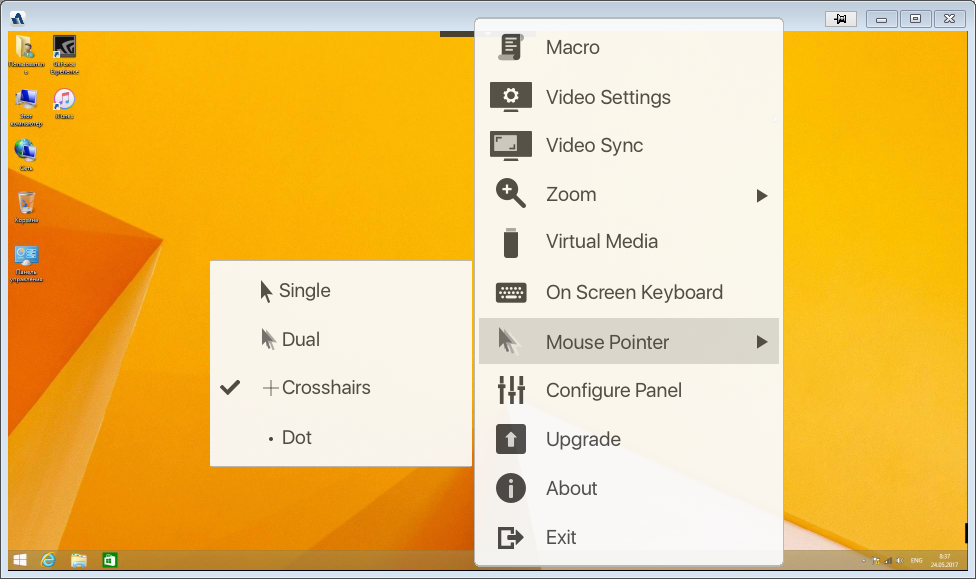The image size is (976, 579).
Task: Select the This PC computer desktop icon
Action: 26,108
